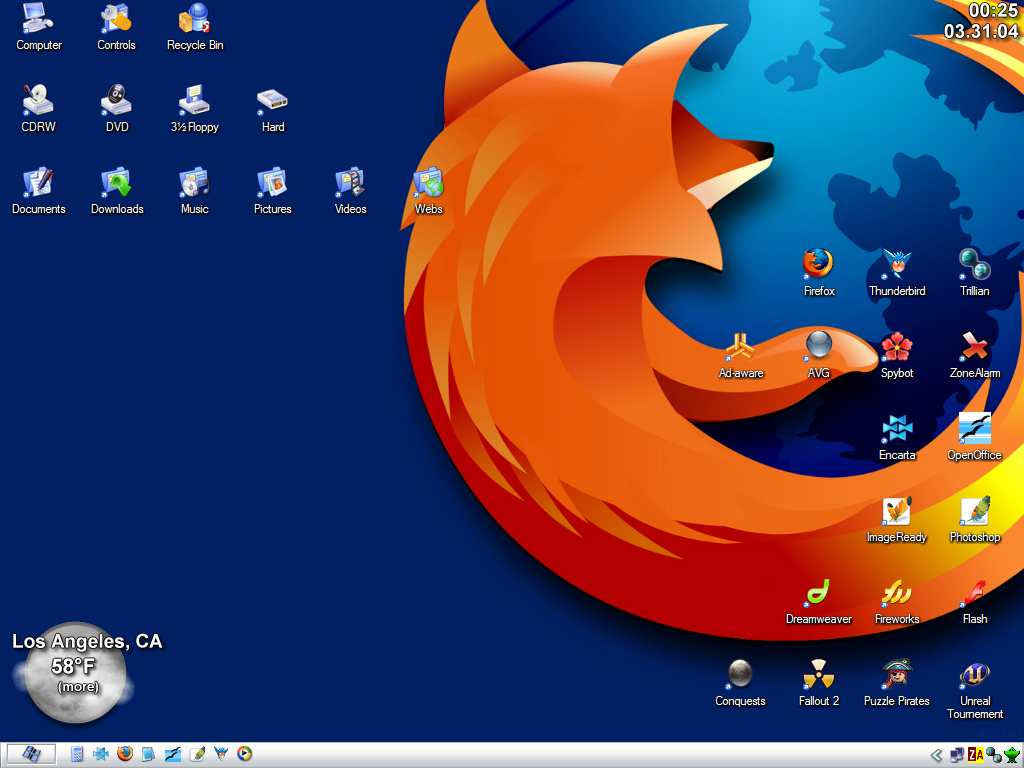The height and width of the screenshot is (768, 1024).
Task: Select the DVD drive icon
Action: point(117,108)
